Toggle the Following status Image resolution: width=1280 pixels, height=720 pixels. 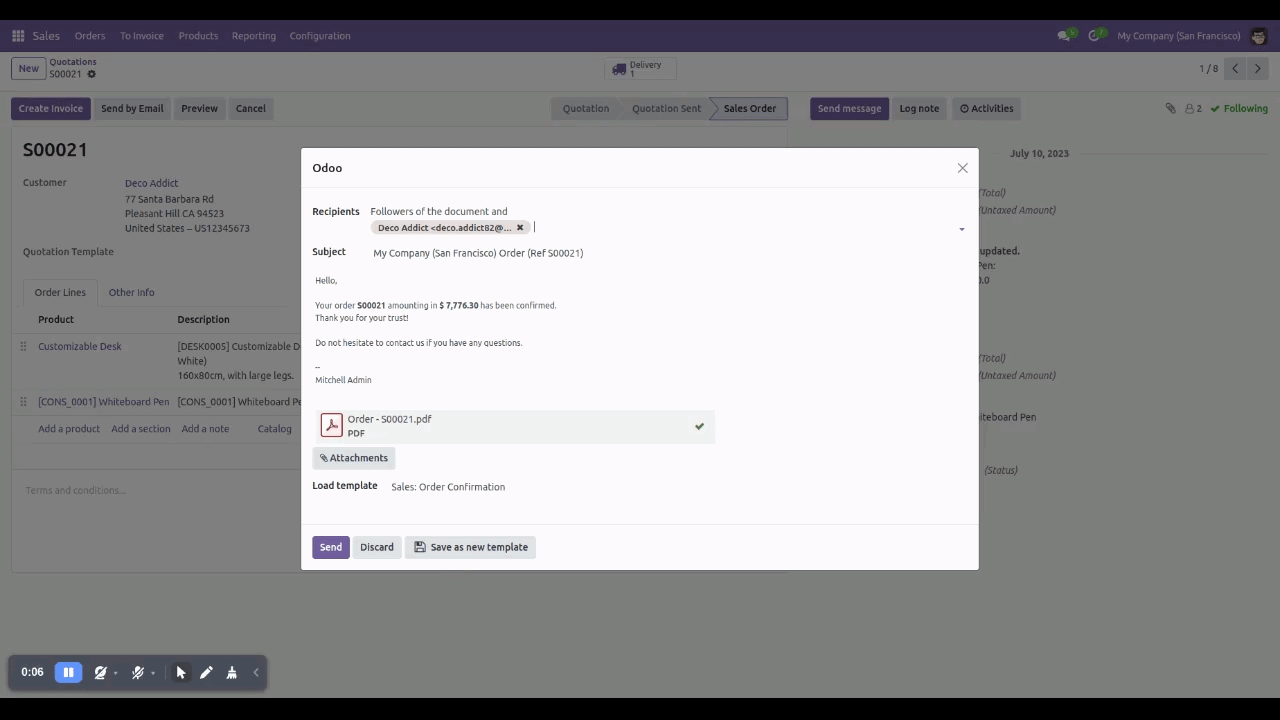coord(1238,109)
